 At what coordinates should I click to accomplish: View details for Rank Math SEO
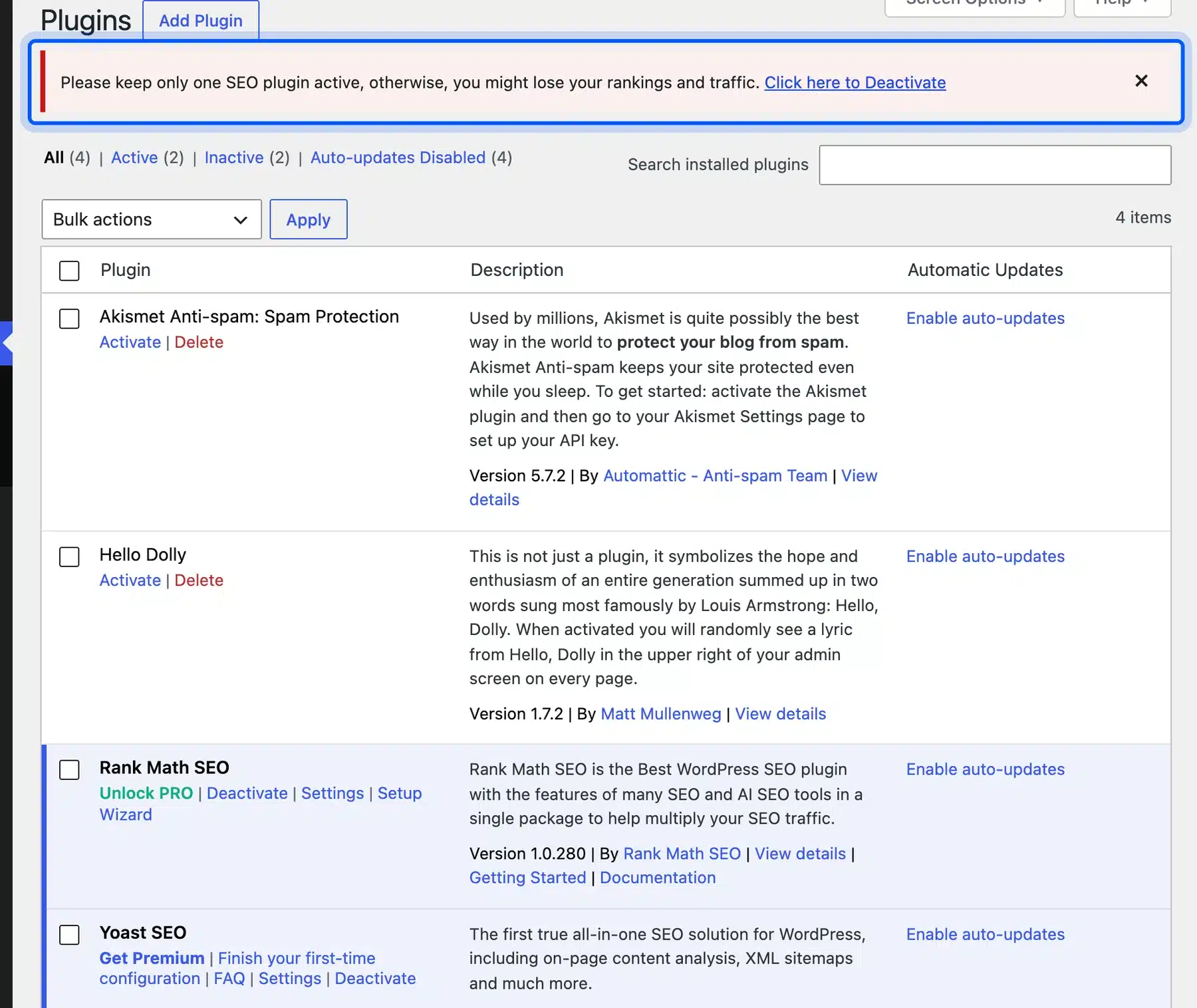point(801,853)
